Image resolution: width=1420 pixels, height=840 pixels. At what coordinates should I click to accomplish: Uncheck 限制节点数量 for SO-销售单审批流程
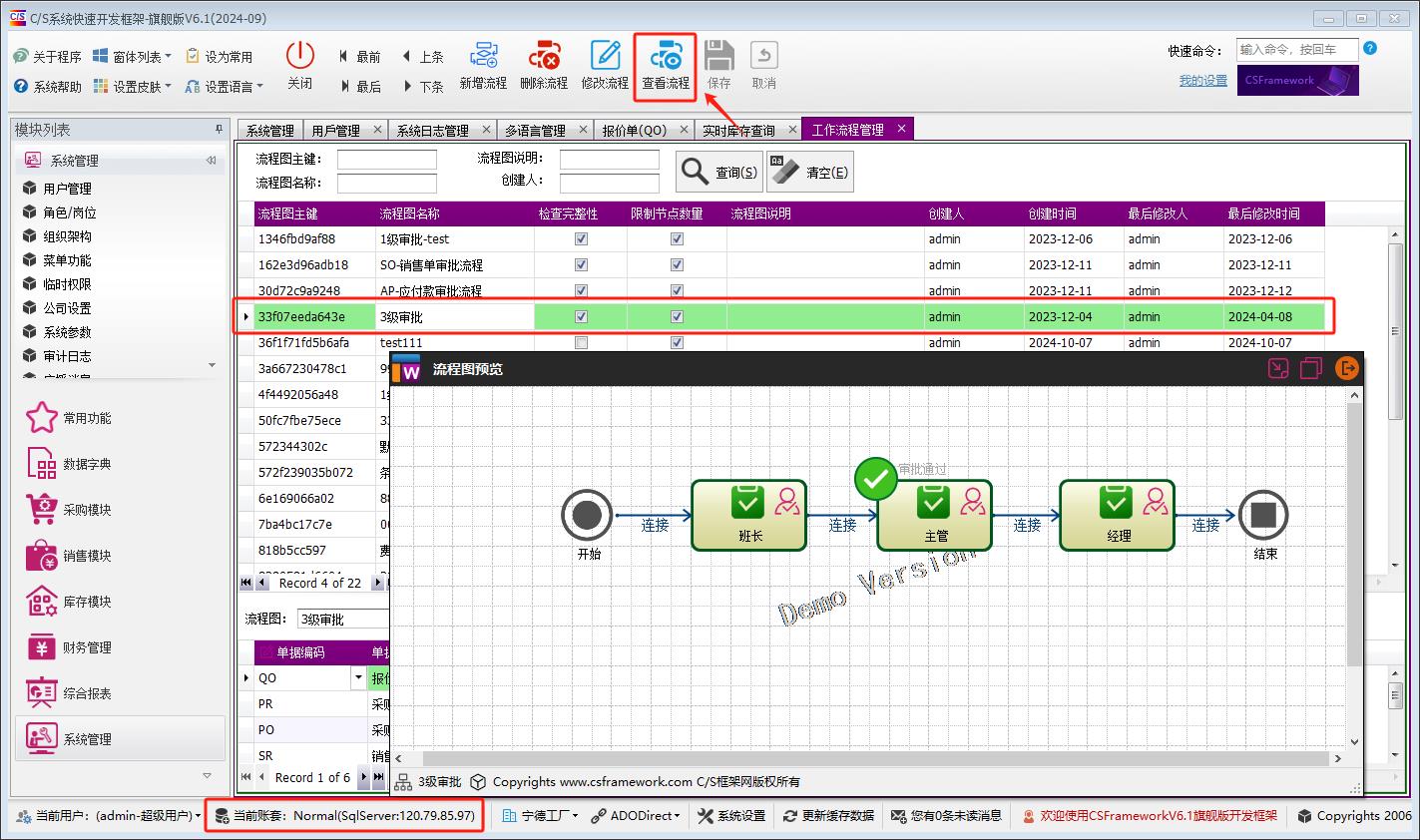677,264
